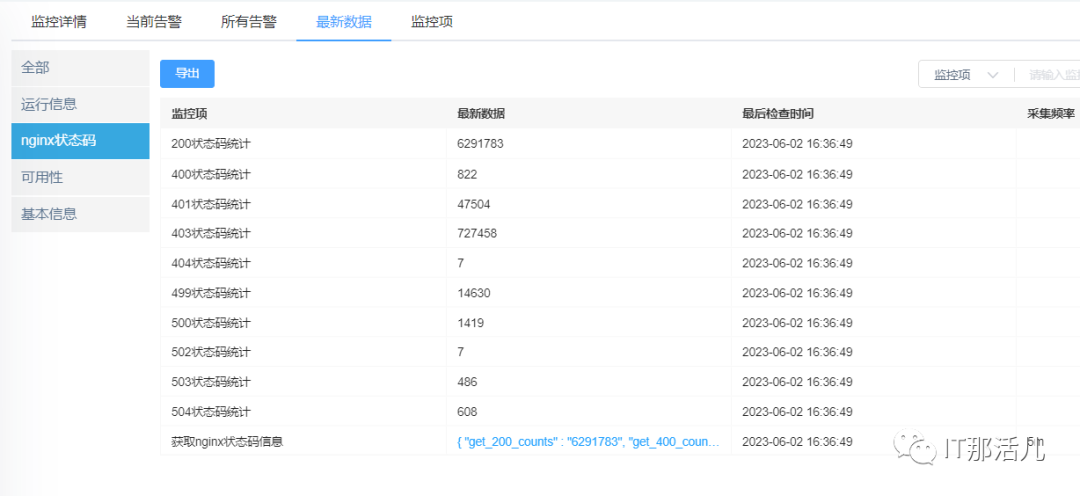Click the value 608
Screen dimensions: 1080x496
click(x=467, y=412)
